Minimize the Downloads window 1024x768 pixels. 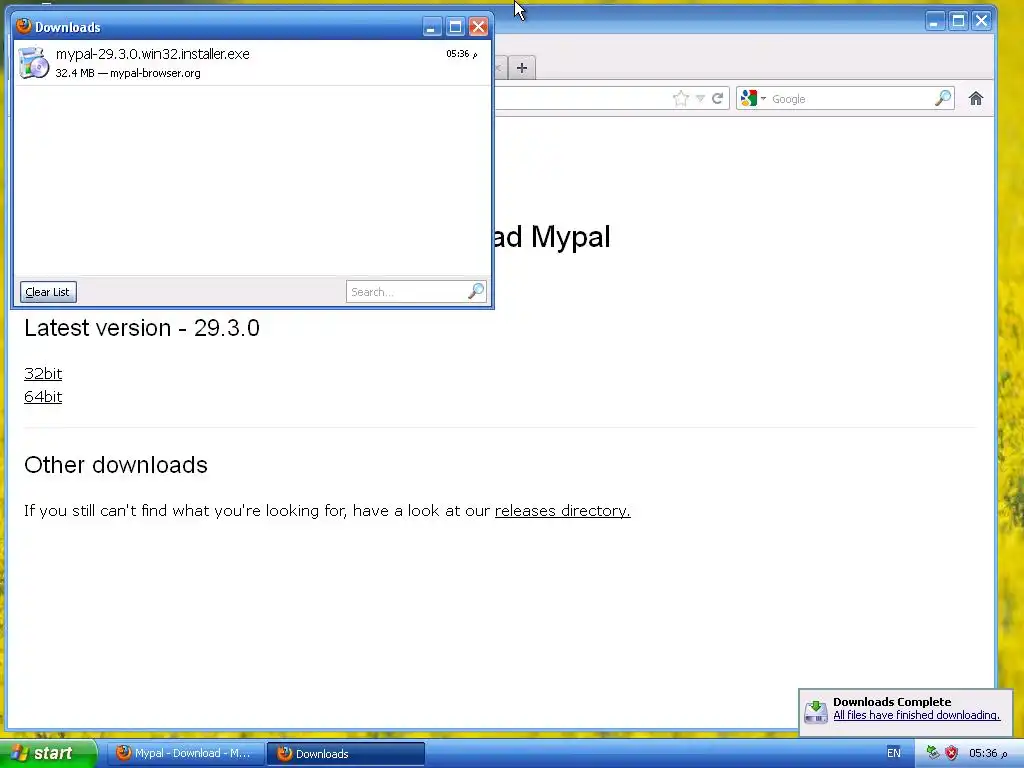click(431, 27)
